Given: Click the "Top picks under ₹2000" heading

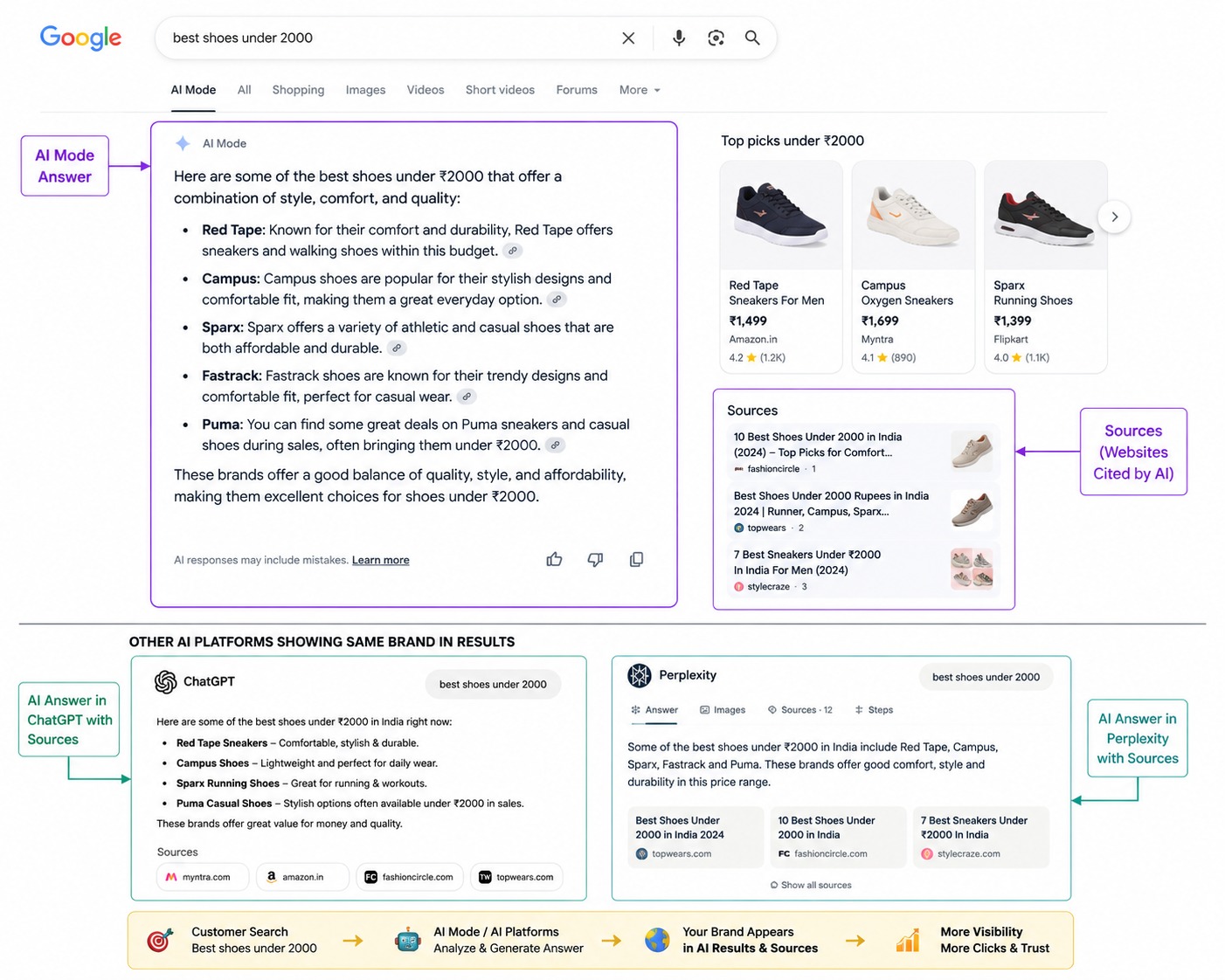Looking at the screenshot, I should pyautogui.click(x=792, y=141).
